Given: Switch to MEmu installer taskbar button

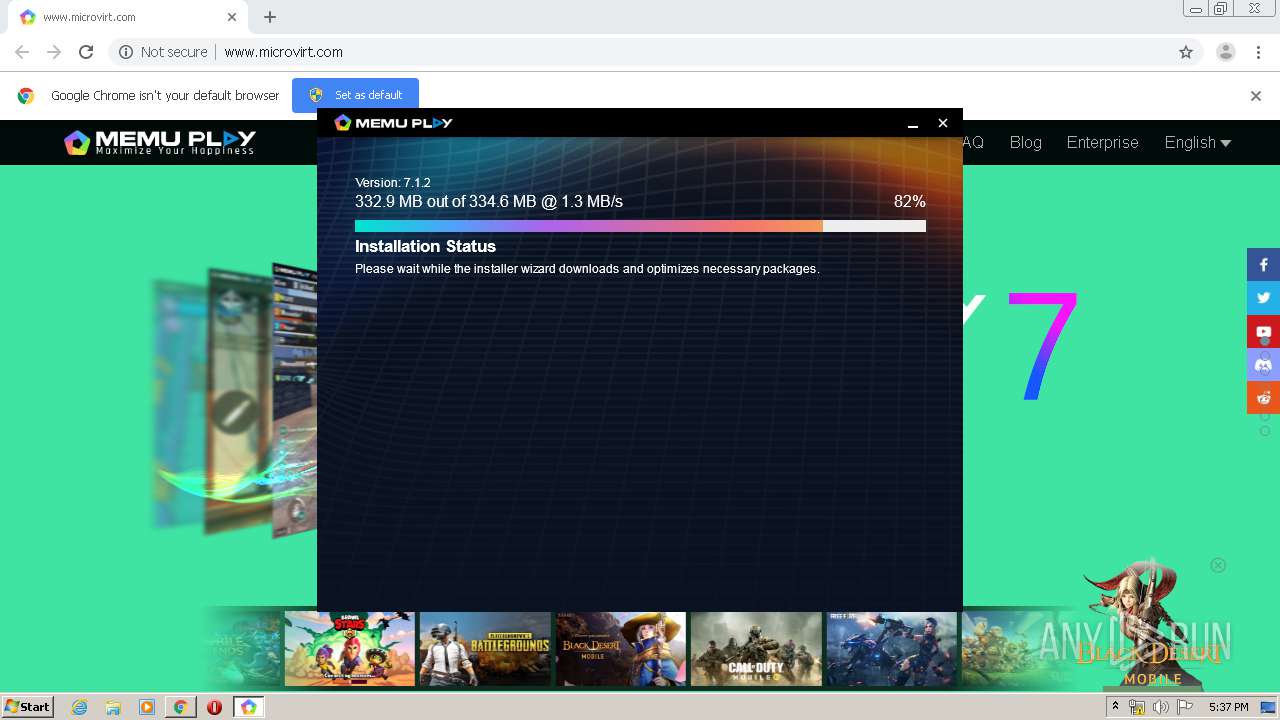Looking at the screenshot, I should (248, 707).
